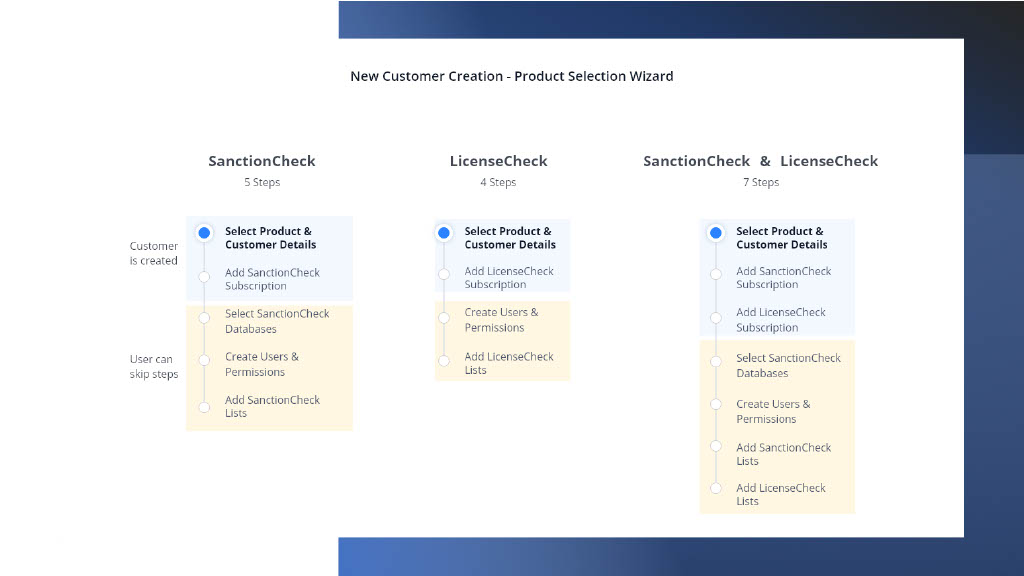This screenshot has width=1024, height=576.
Task: Click the 'SanctionCheck & LicenseCheck' heading
Action: 761,161
